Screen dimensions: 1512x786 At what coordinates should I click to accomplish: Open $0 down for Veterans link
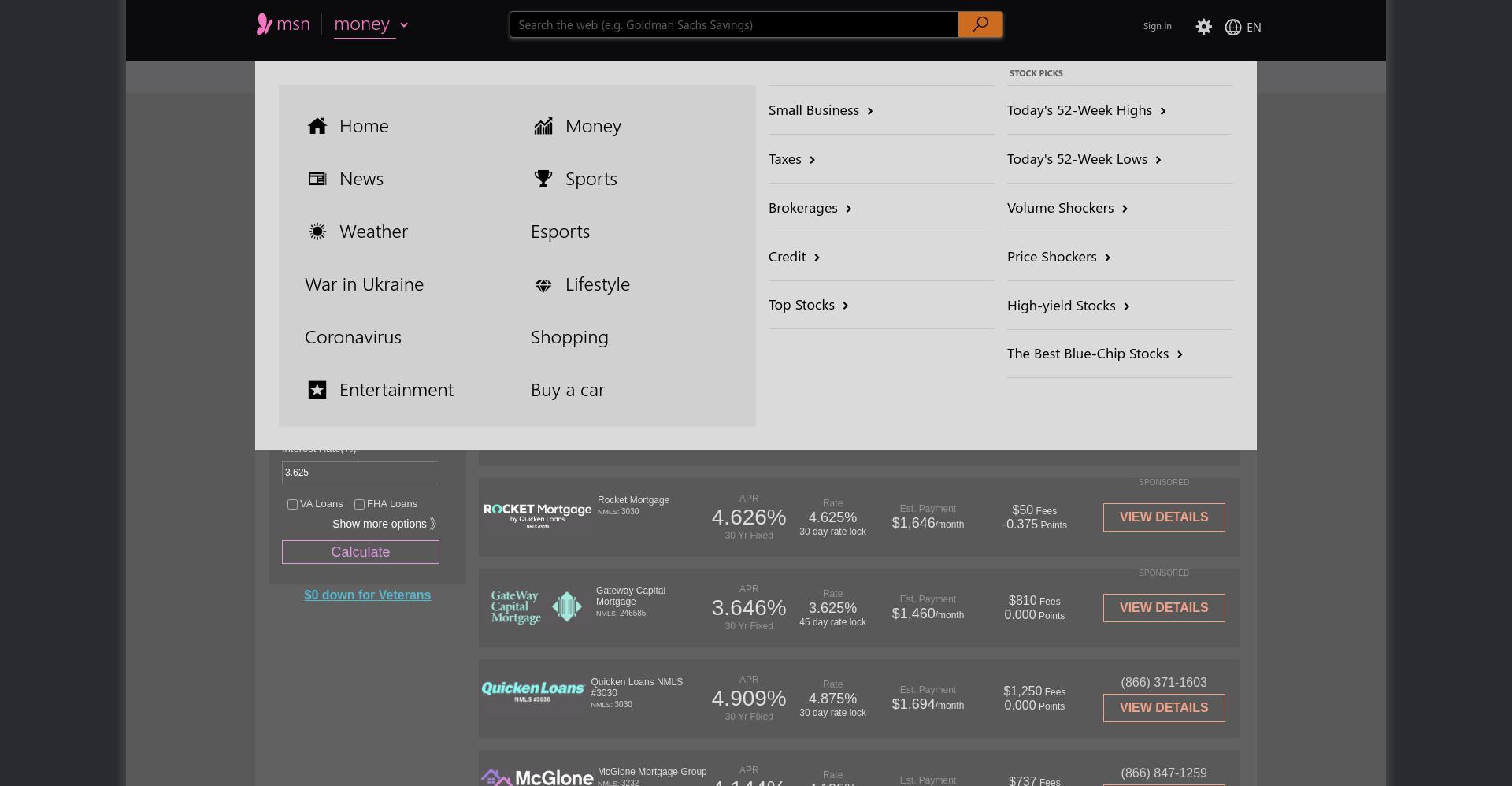[368, 595]
